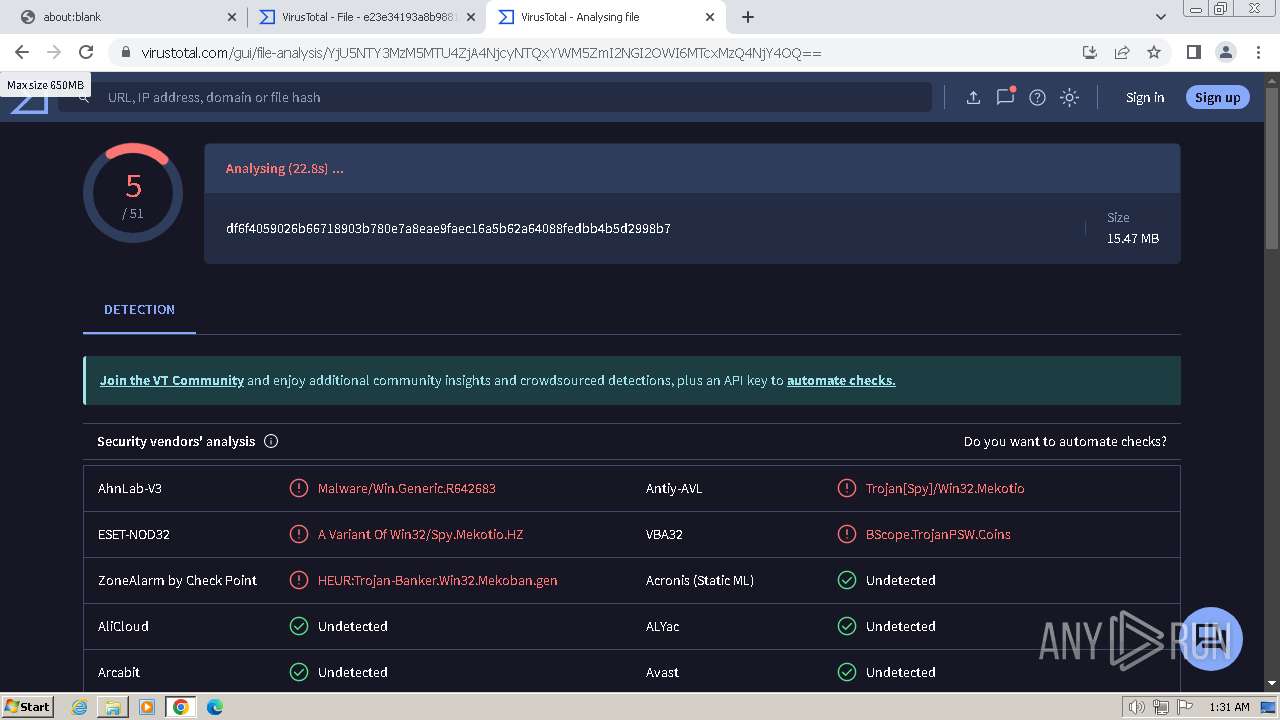1280x720 pixels.
Task: Open the VirusTotal help question icon
Action: [1037, 97]
